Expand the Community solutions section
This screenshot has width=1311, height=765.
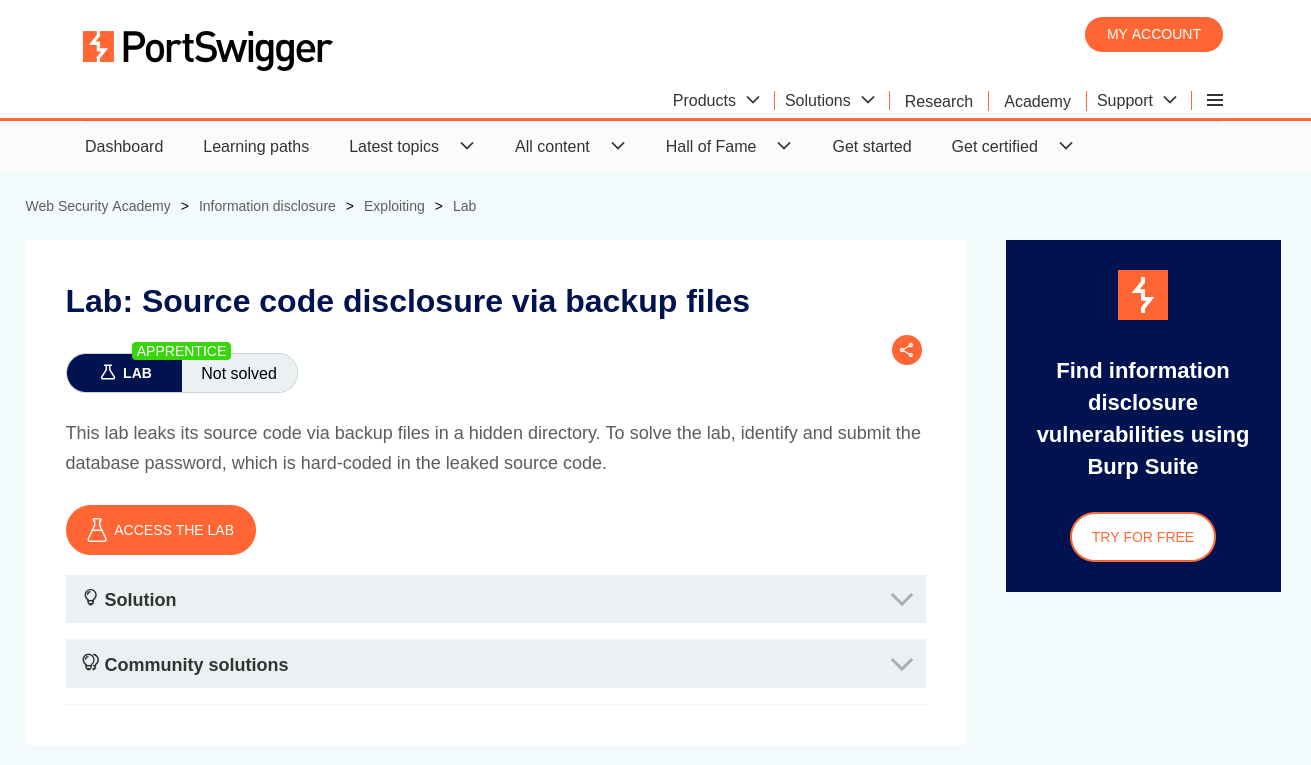pyautogui.click(x=496, y=664)
